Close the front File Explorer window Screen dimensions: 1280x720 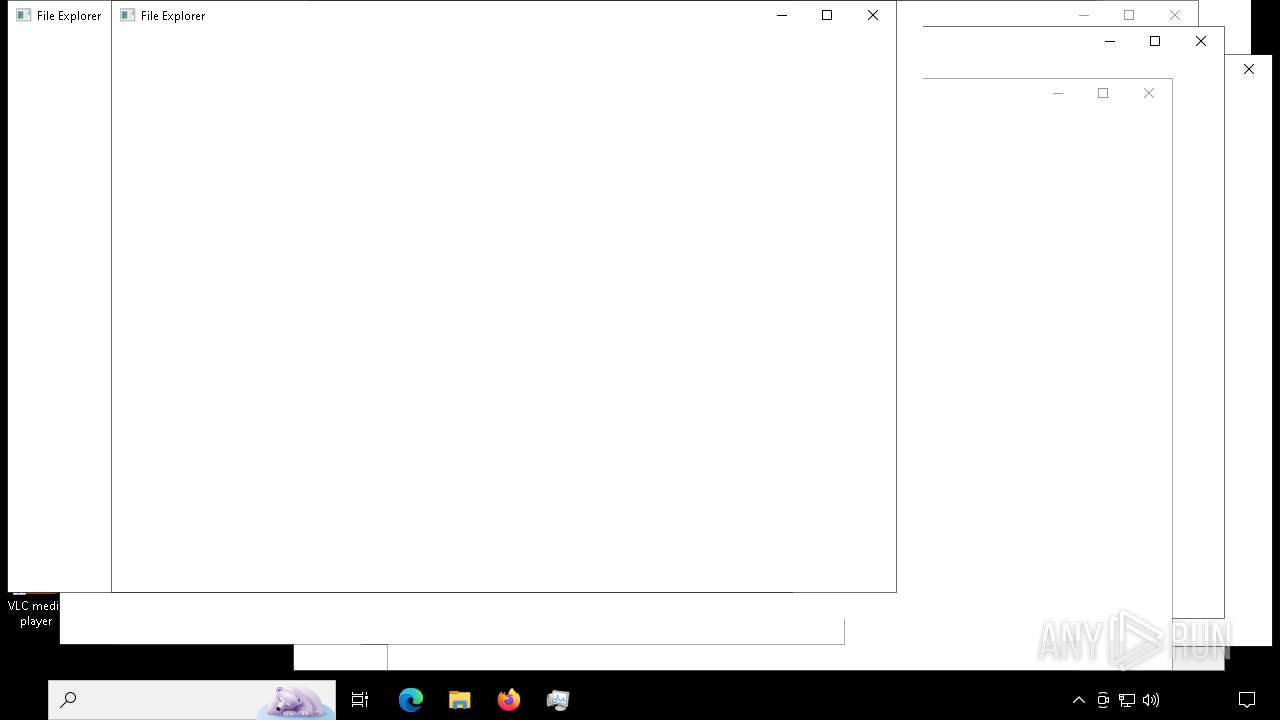[873, 15]
